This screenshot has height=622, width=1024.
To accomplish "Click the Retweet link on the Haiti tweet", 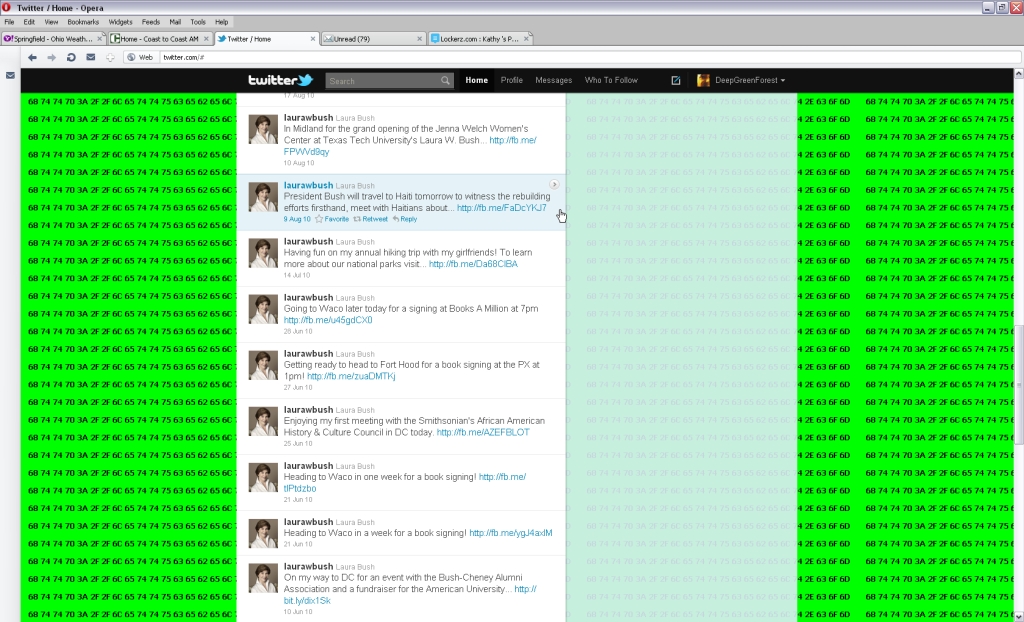I will pyautogui.click(x=375, y=220).
